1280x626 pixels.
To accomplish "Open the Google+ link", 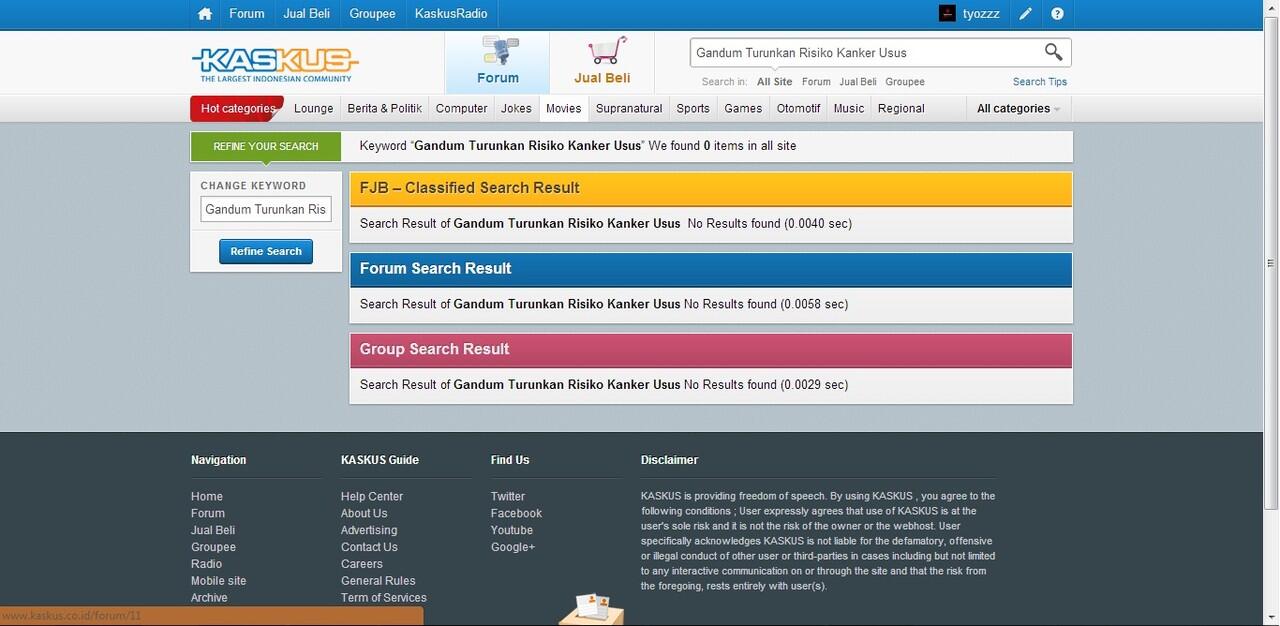I will 513,547.
